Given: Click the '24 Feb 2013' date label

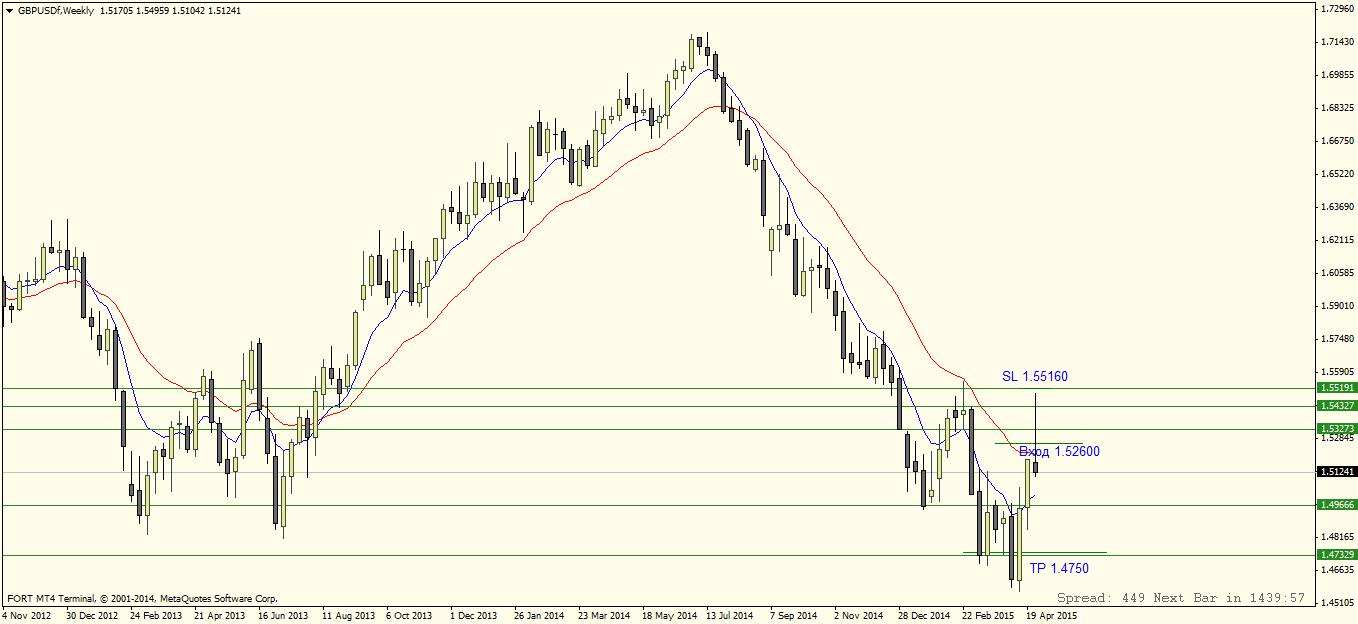Looking at the screenshot, I should (x=156, y=616).
